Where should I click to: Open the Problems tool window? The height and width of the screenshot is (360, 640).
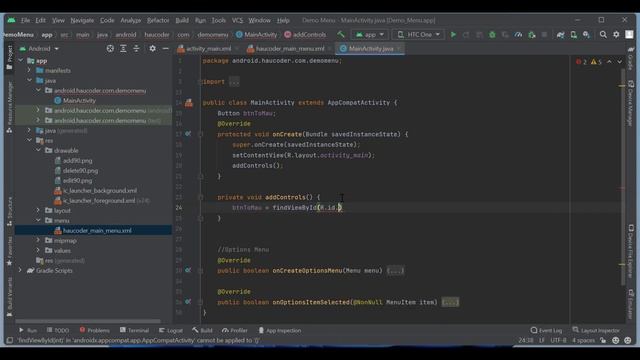click(x=95, y=330)
